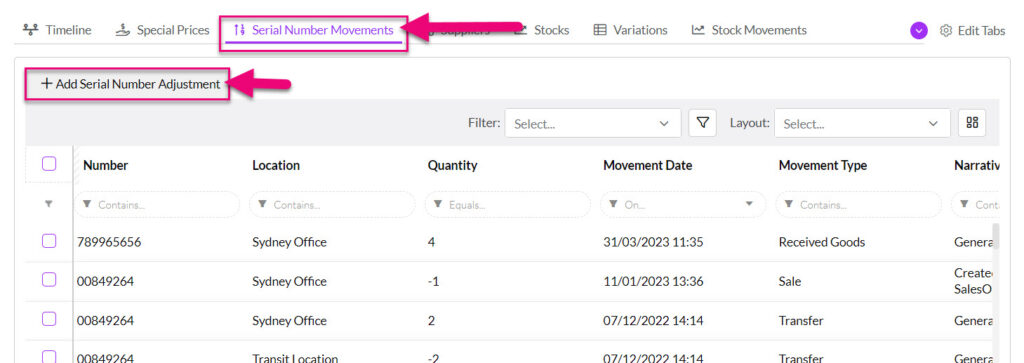The image size is (1024, 363).
Task: Click the funnel filter icon button
Action: pos(703,123)
